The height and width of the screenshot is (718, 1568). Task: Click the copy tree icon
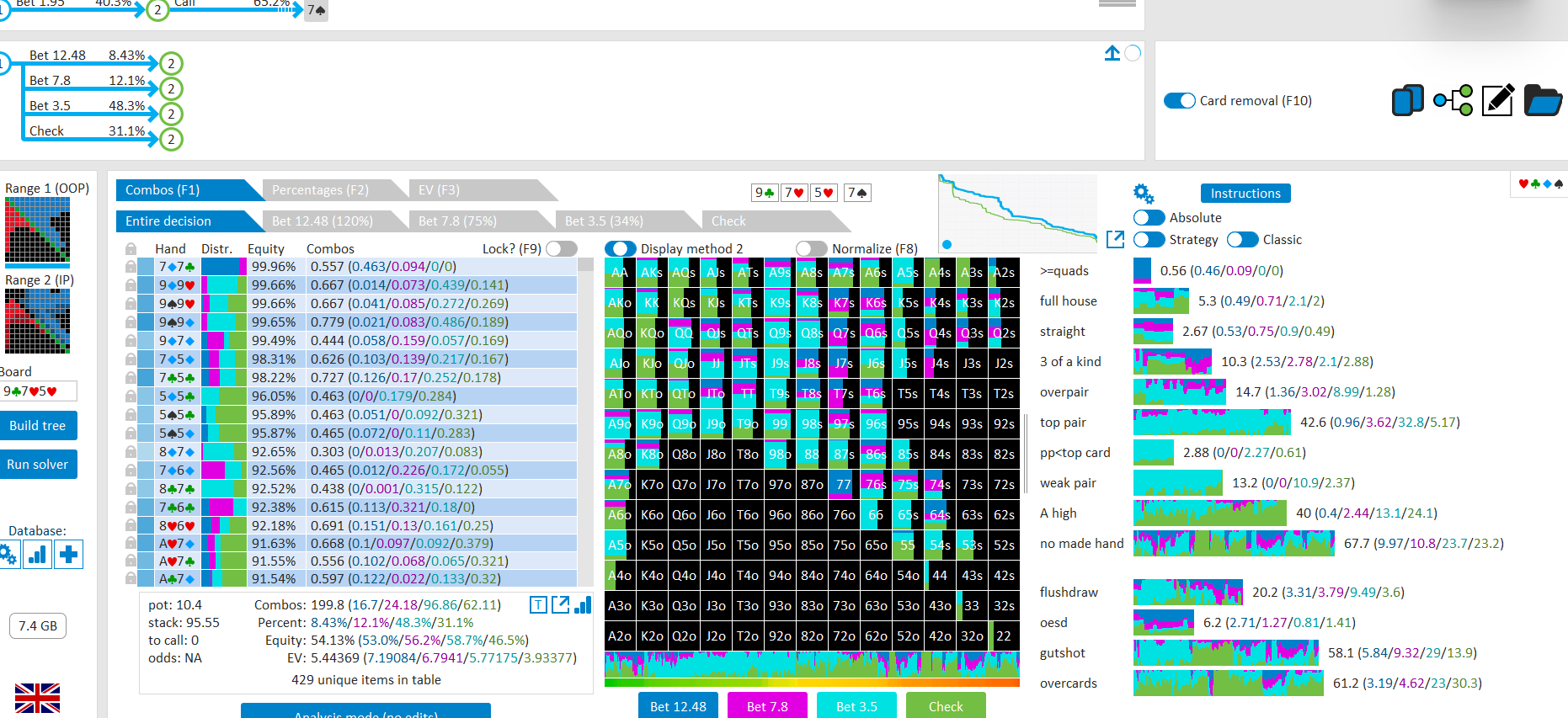point(1408,100)
